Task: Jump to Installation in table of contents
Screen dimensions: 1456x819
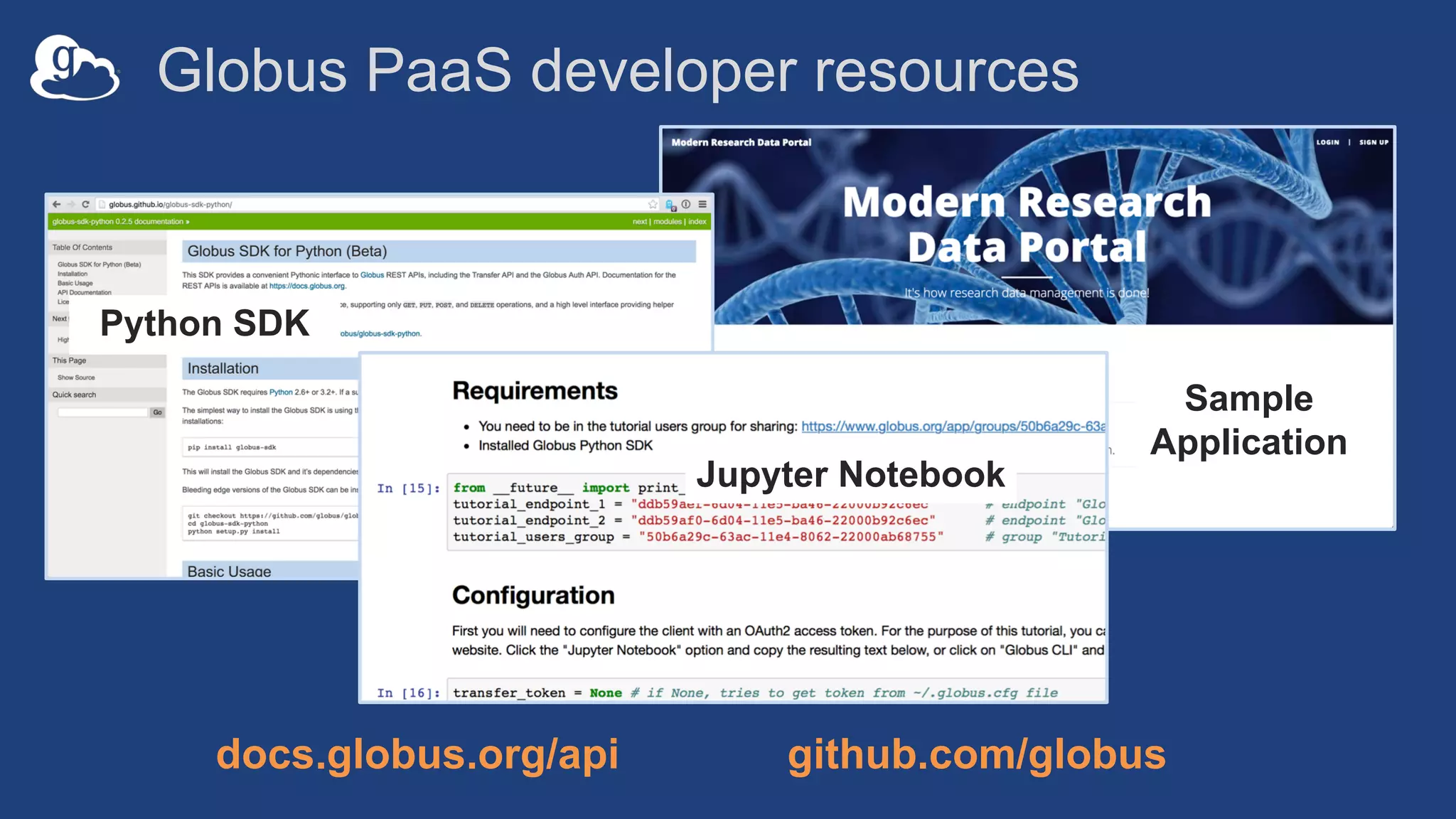Action: click(73, 274)
